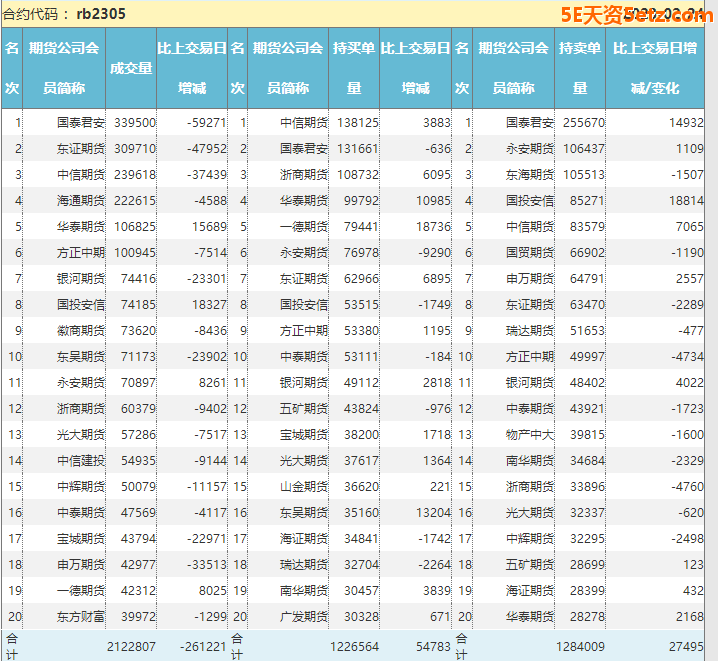
Task: Select volume value 100945 for 方正中期
Action: 135,253
